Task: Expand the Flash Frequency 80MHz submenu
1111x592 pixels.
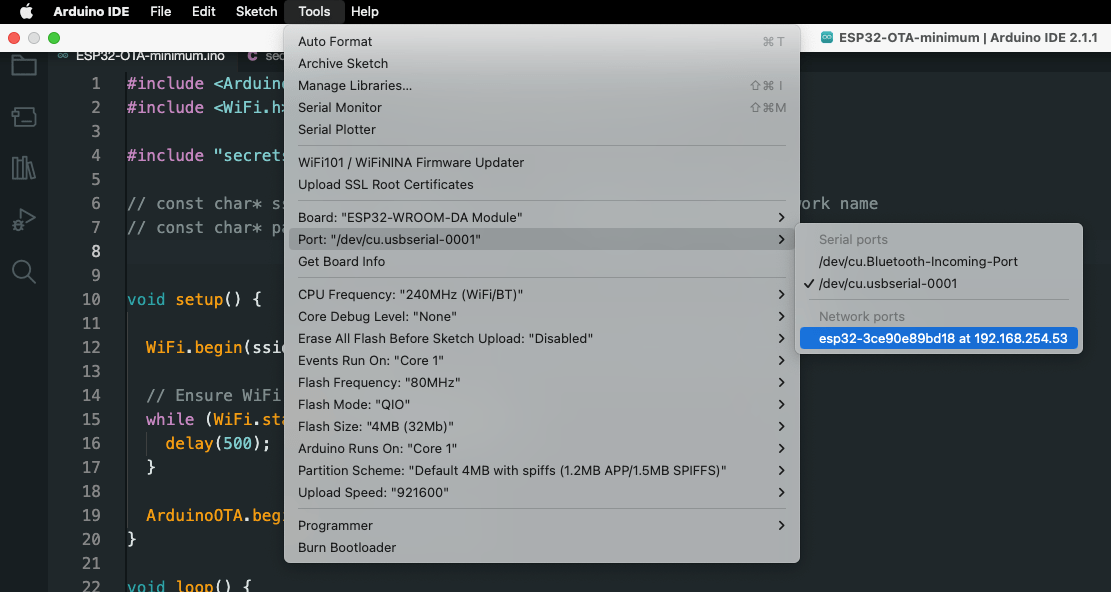Action: [542, 382]
